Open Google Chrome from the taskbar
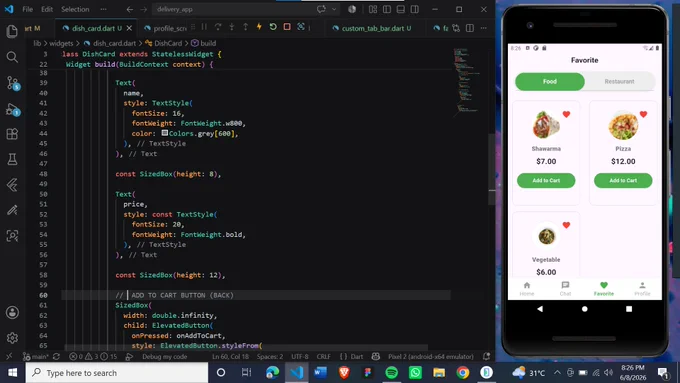 click(463, 373)
